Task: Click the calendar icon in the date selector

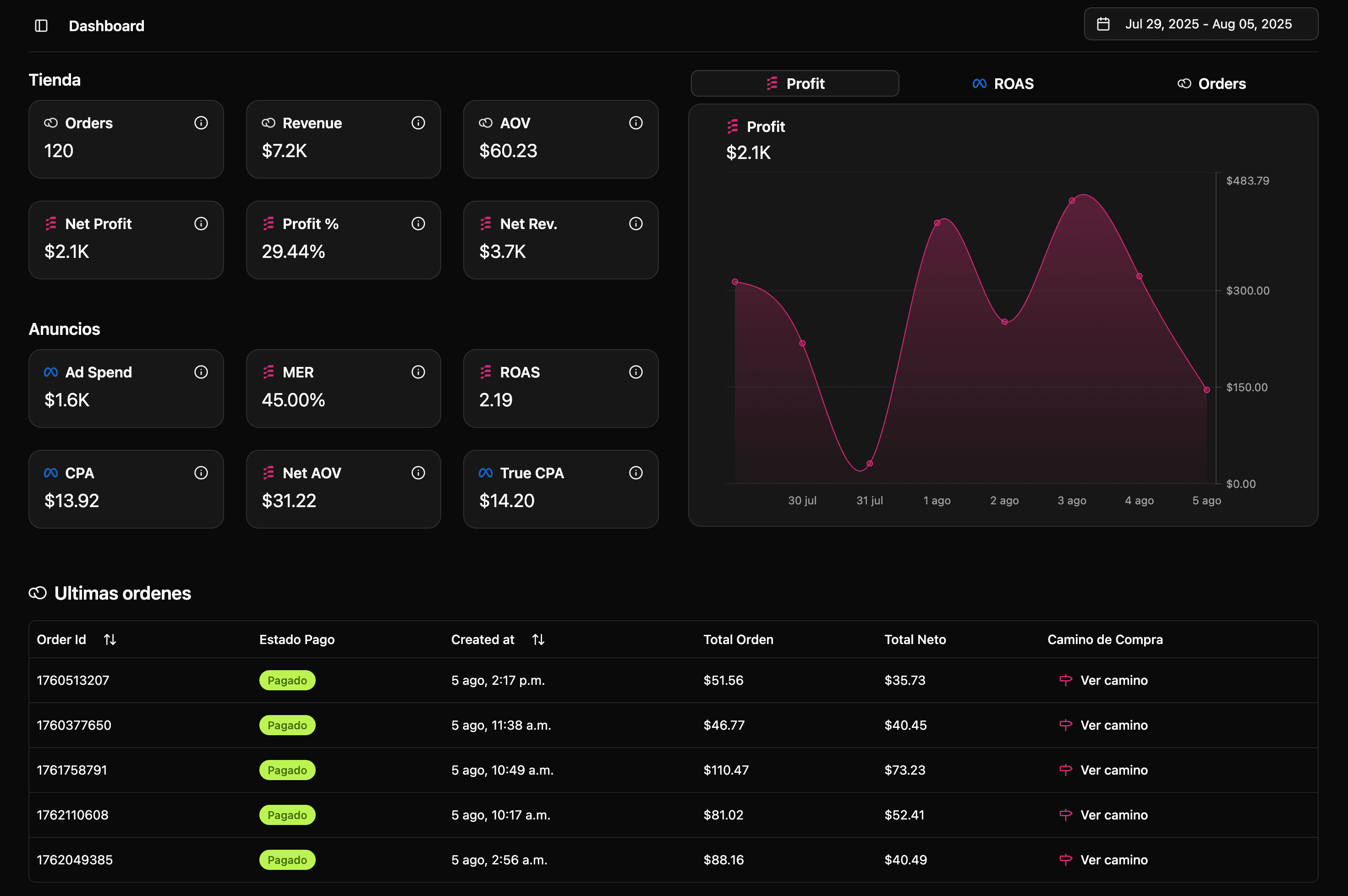Action: (1103, 24)
